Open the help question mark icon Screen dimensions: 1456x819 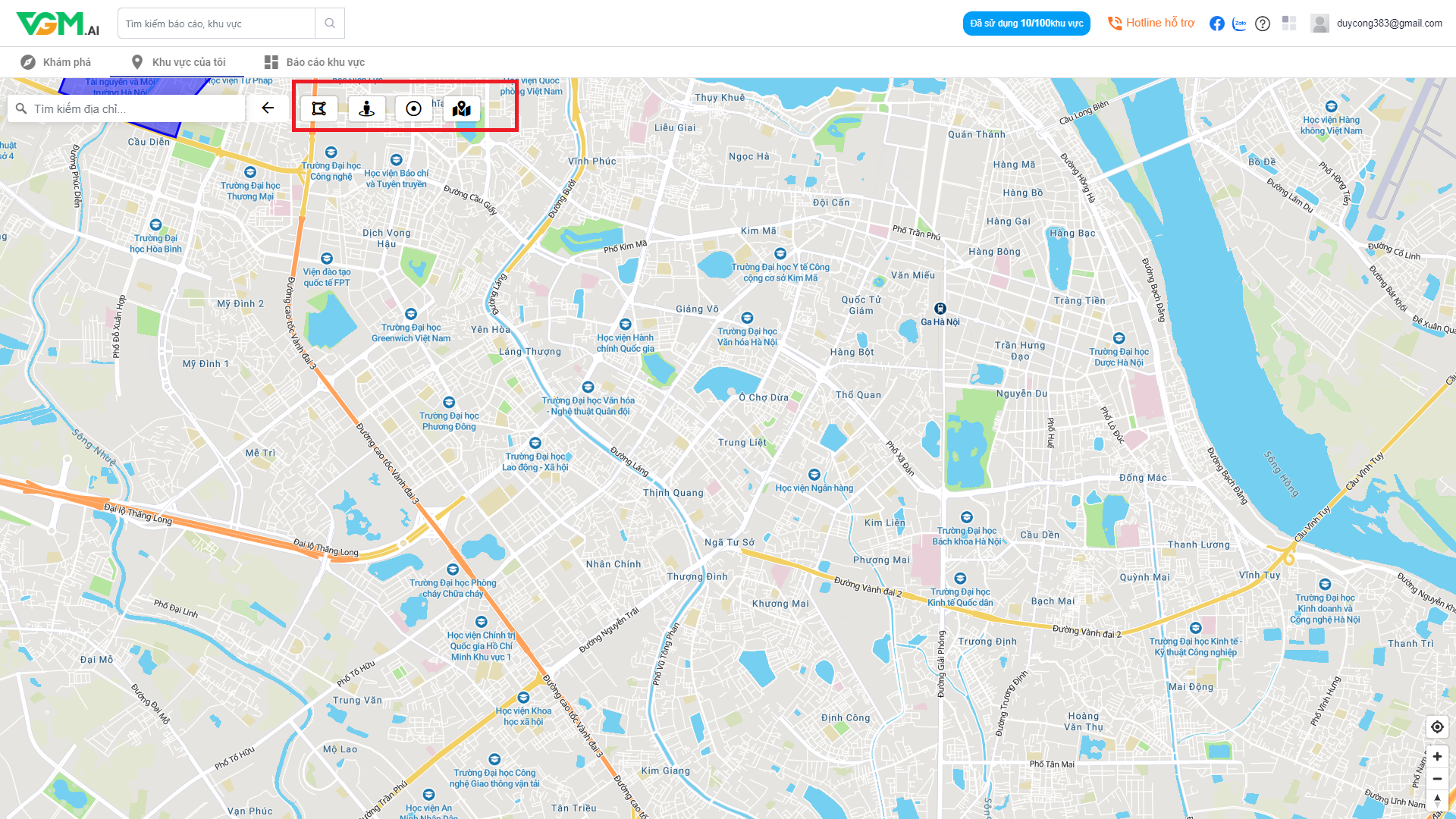pyautogui.click(x=1263, y=24)
